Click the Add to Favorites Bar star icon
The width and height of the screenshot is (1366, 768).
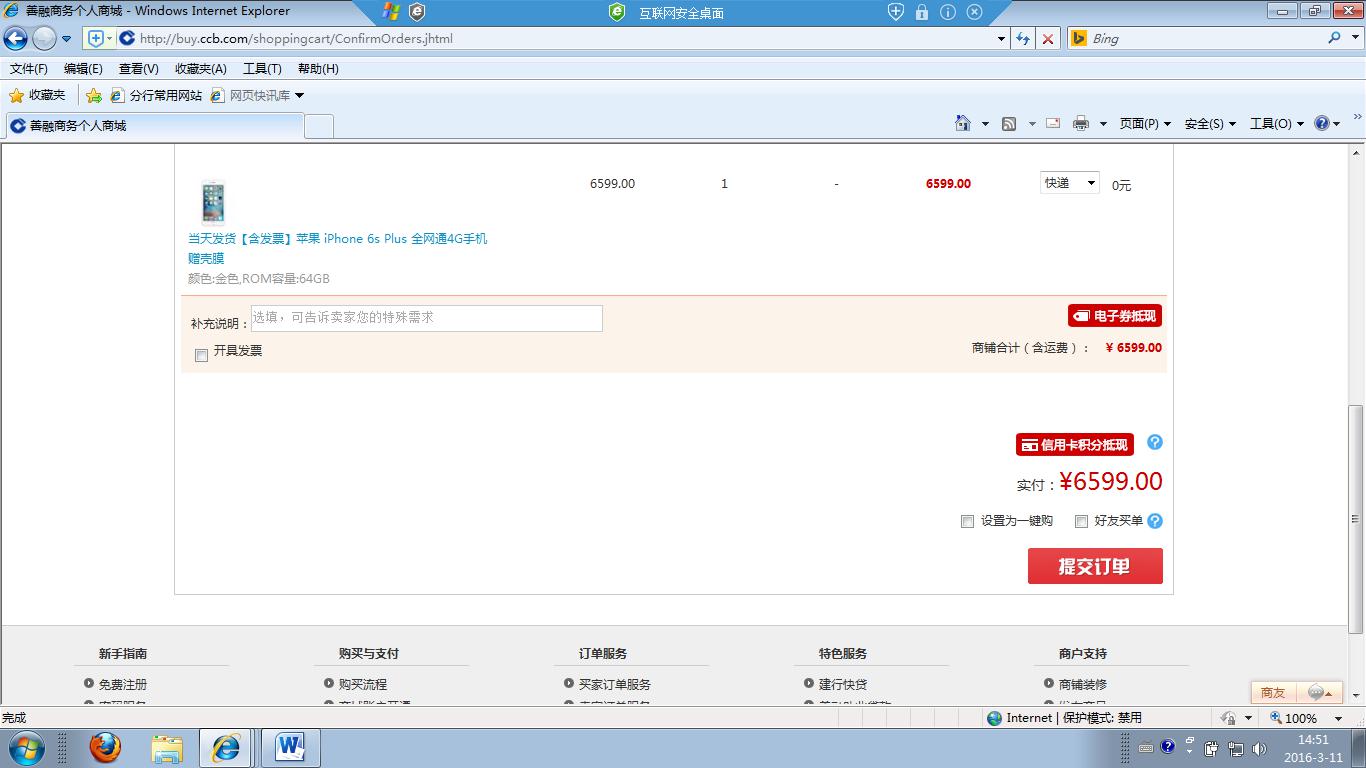click(93, 96)
